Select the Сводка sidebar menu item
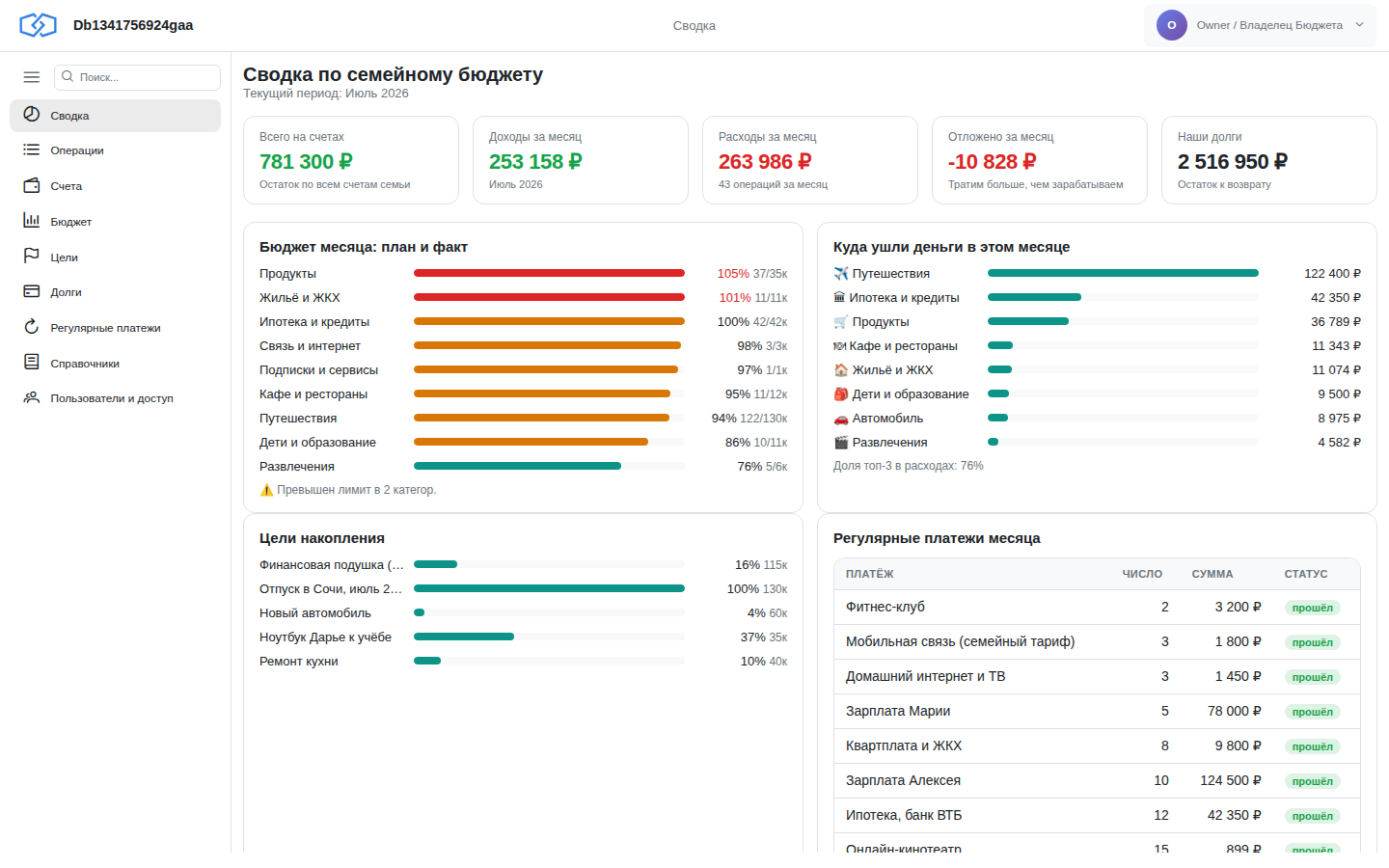Viewport: 1389px width, 868px height. point(115,115)
